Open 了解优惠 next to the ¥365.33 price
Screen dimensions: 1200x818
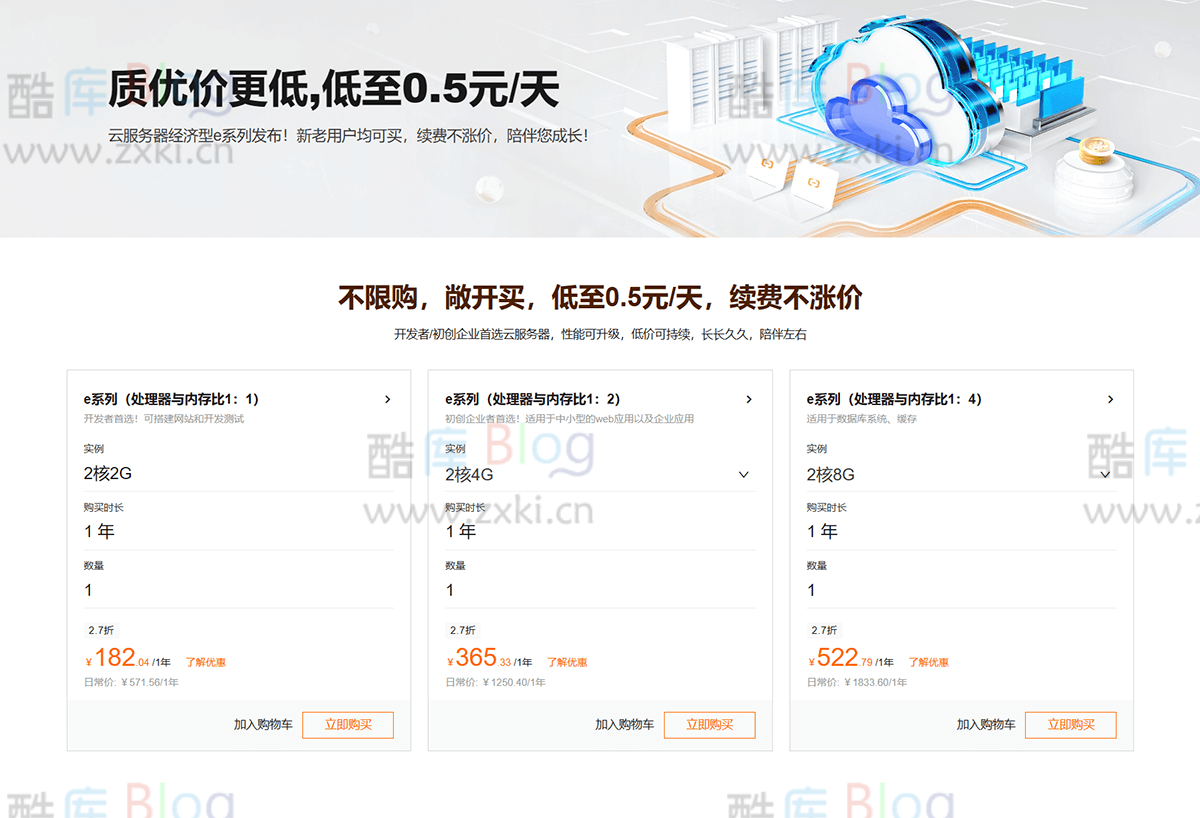coord(567,662)
